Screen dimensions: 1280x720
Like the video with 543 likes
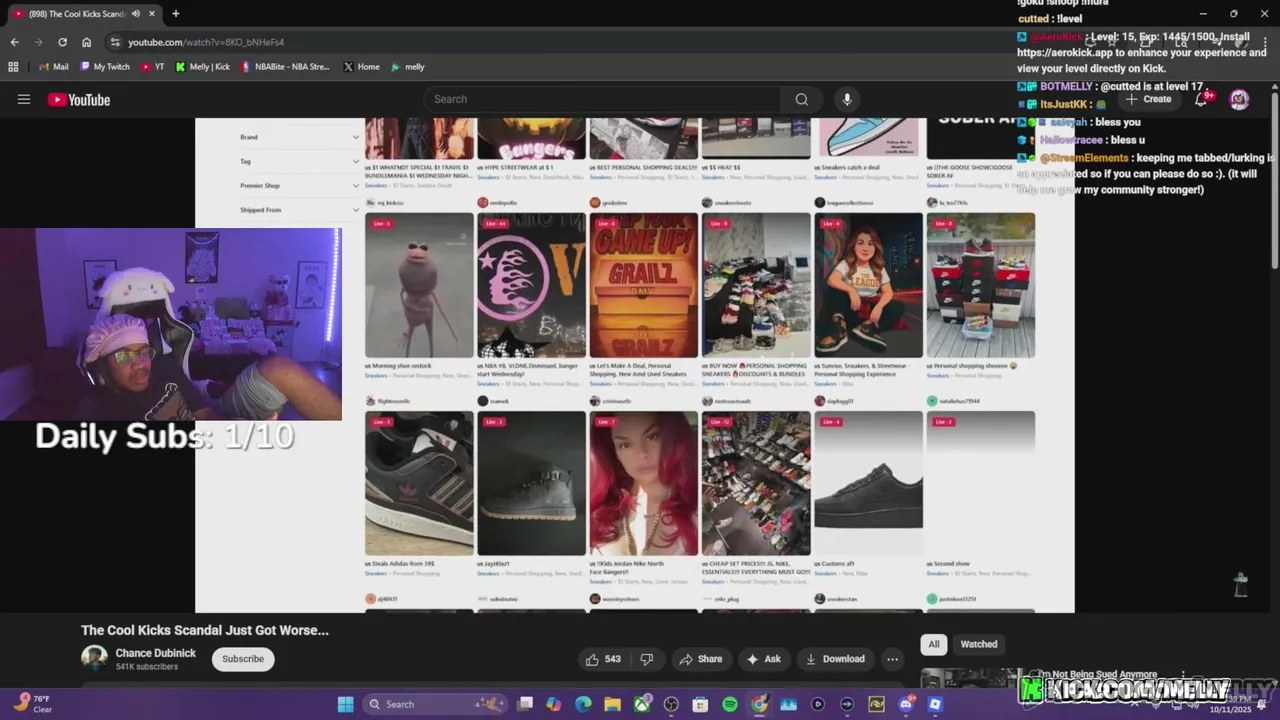click(x=604, y=659)
